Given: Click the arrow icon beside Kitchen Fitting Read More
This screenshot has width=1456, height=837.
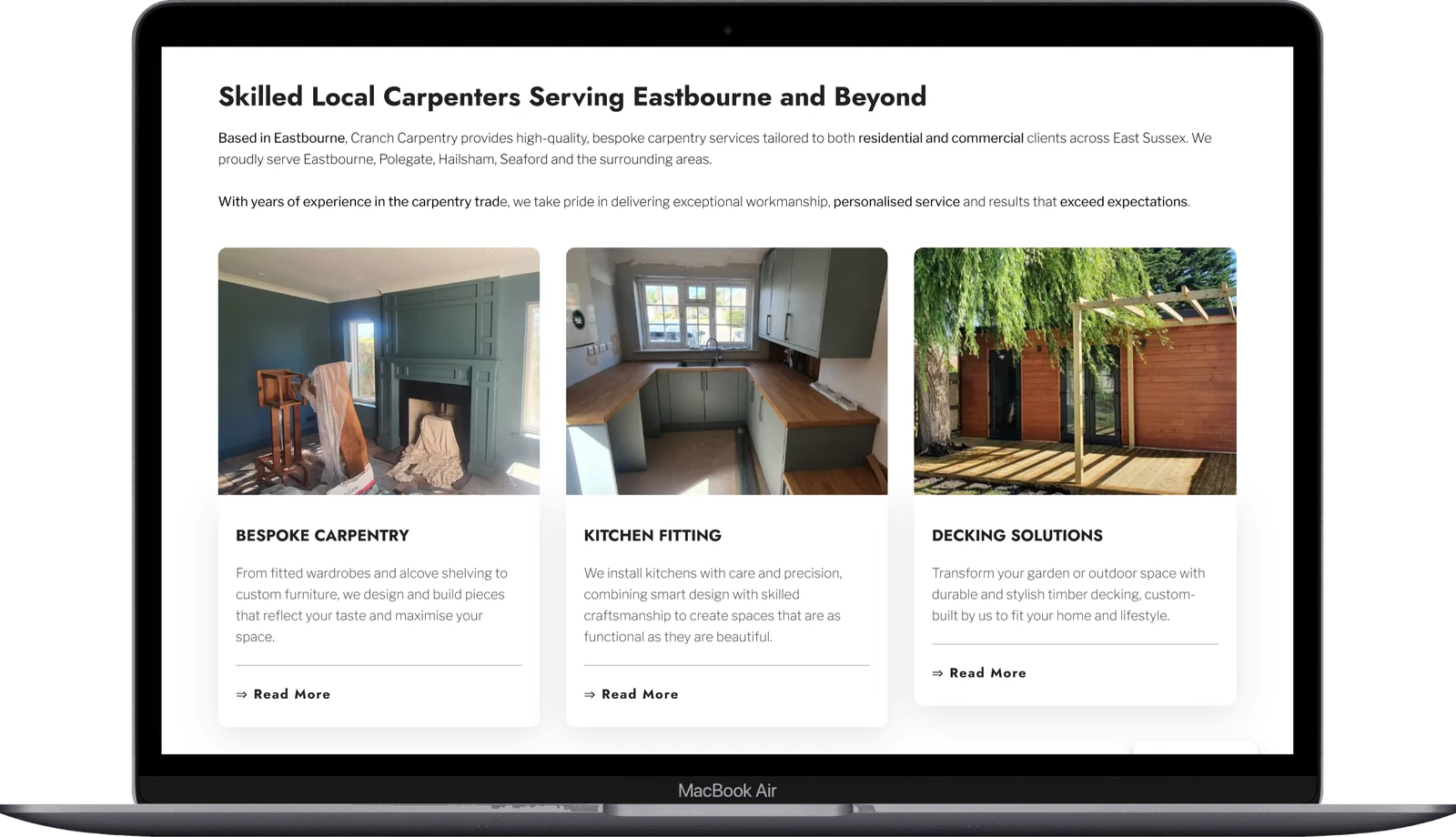Looking at the screenshot, I should [590, 694].
